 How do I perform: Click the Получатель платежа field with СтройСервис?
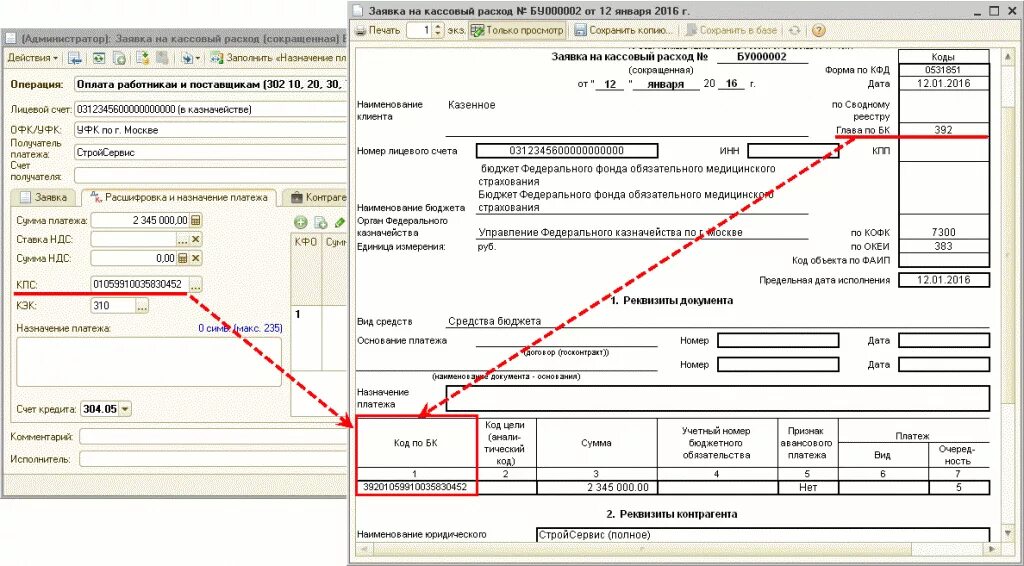click(x=210, y=153)
